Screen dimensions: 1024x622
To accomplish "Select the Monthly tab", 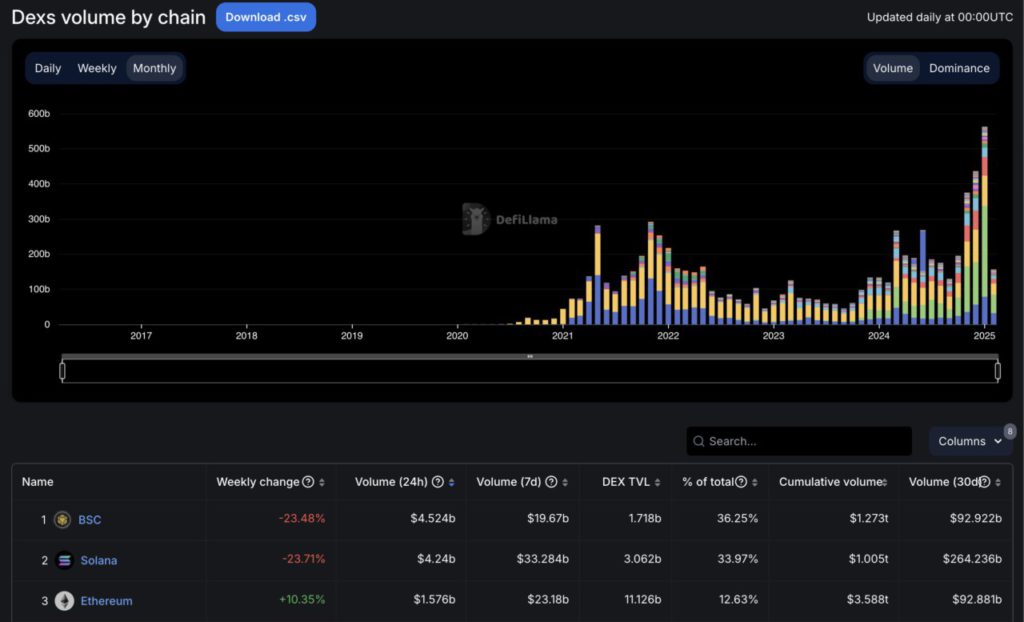I will (x=154, y=68).
